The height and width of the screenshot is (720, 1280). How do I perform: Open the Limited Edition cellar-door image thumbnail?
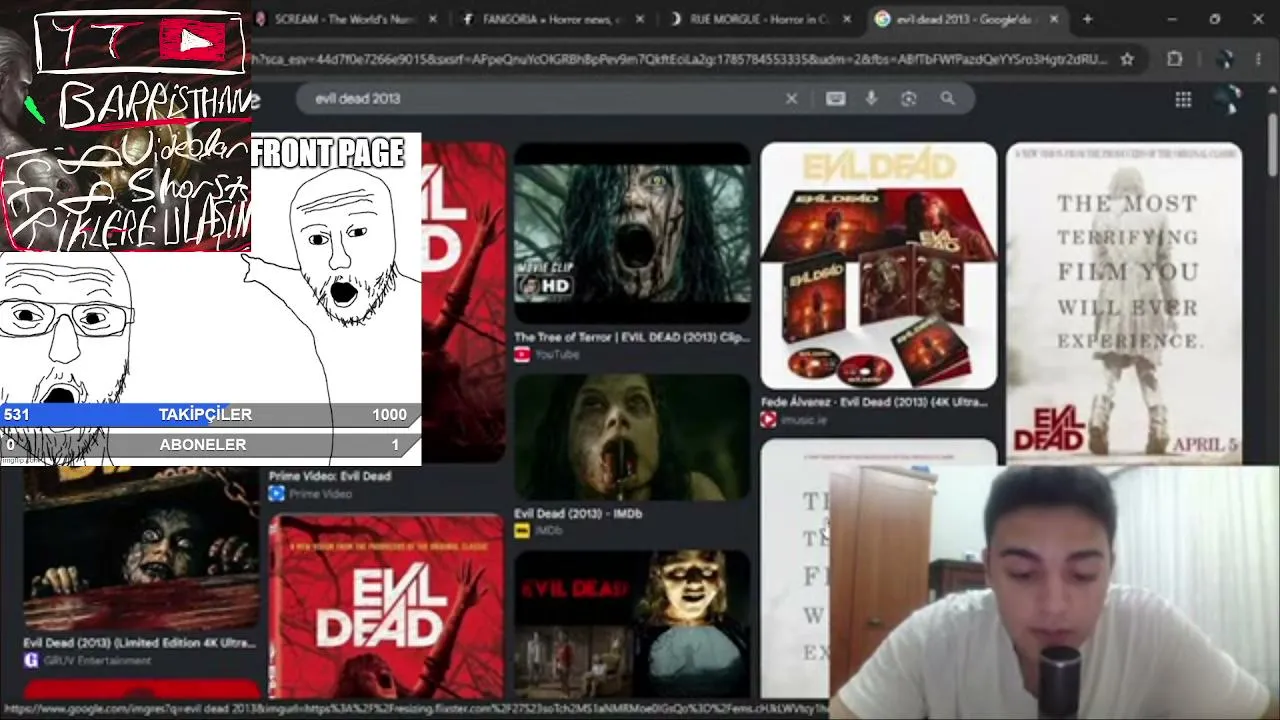tap(140, 549)
